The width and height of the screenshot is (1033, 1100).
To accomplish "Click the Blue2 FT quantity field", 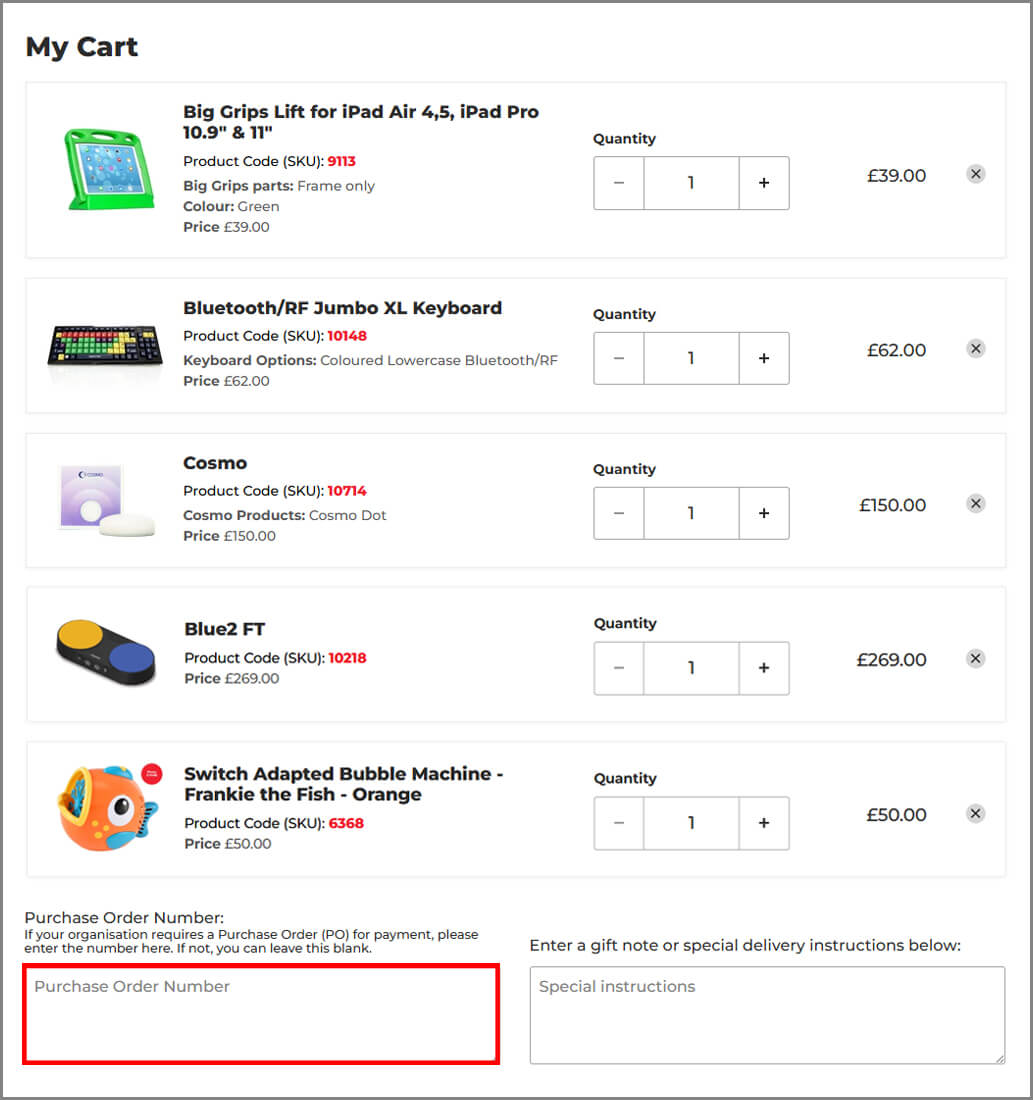I will [691, 669].
